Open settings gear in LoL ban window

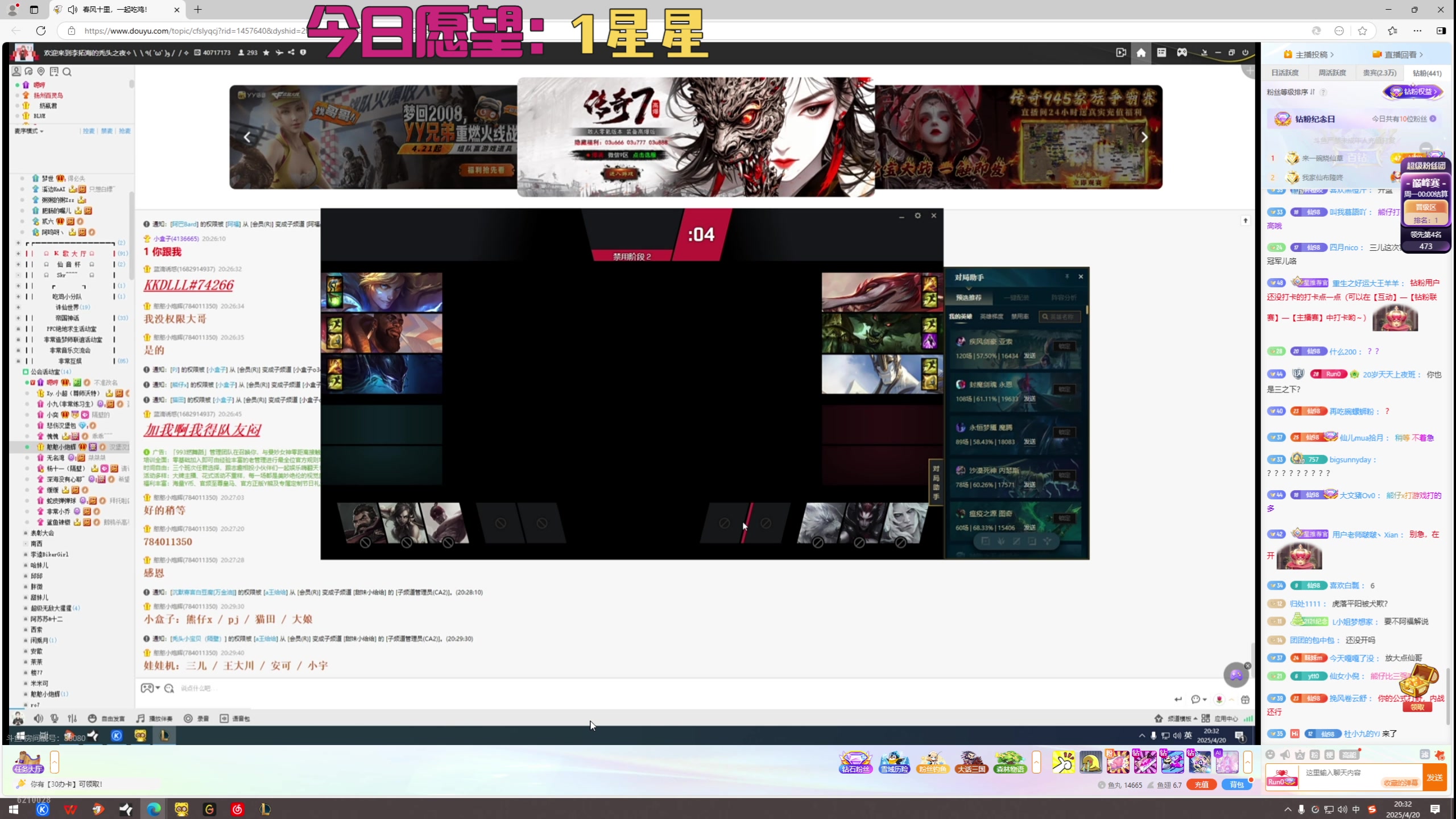click(x=917, y=216)
